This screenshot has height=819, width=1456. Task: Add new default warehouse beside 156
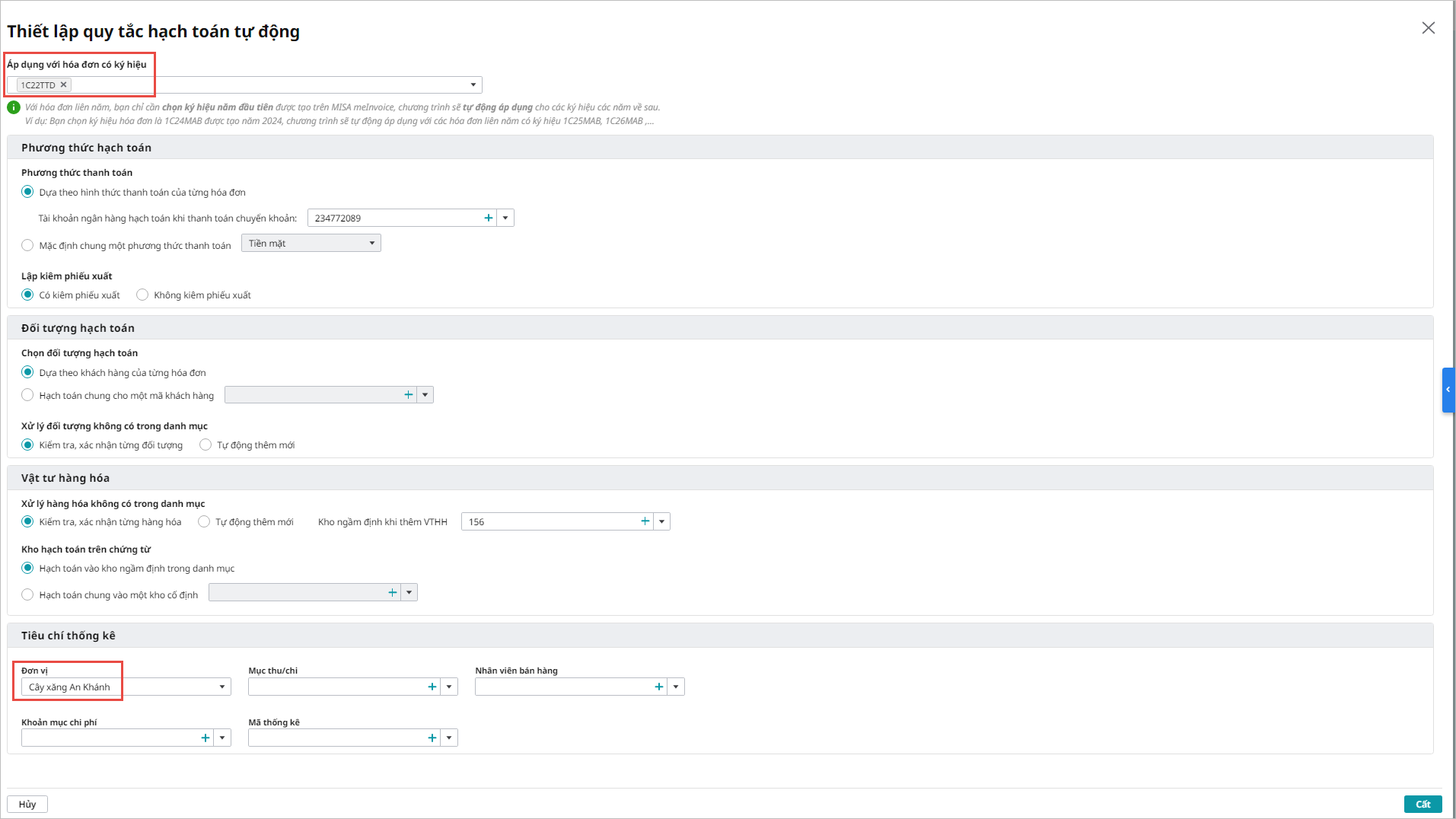point(645,521)
